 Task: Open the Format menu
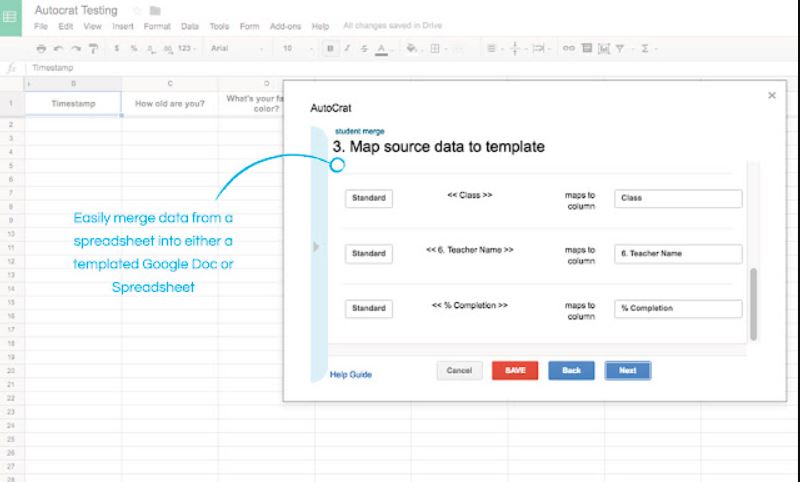click(x=157, y=26)
